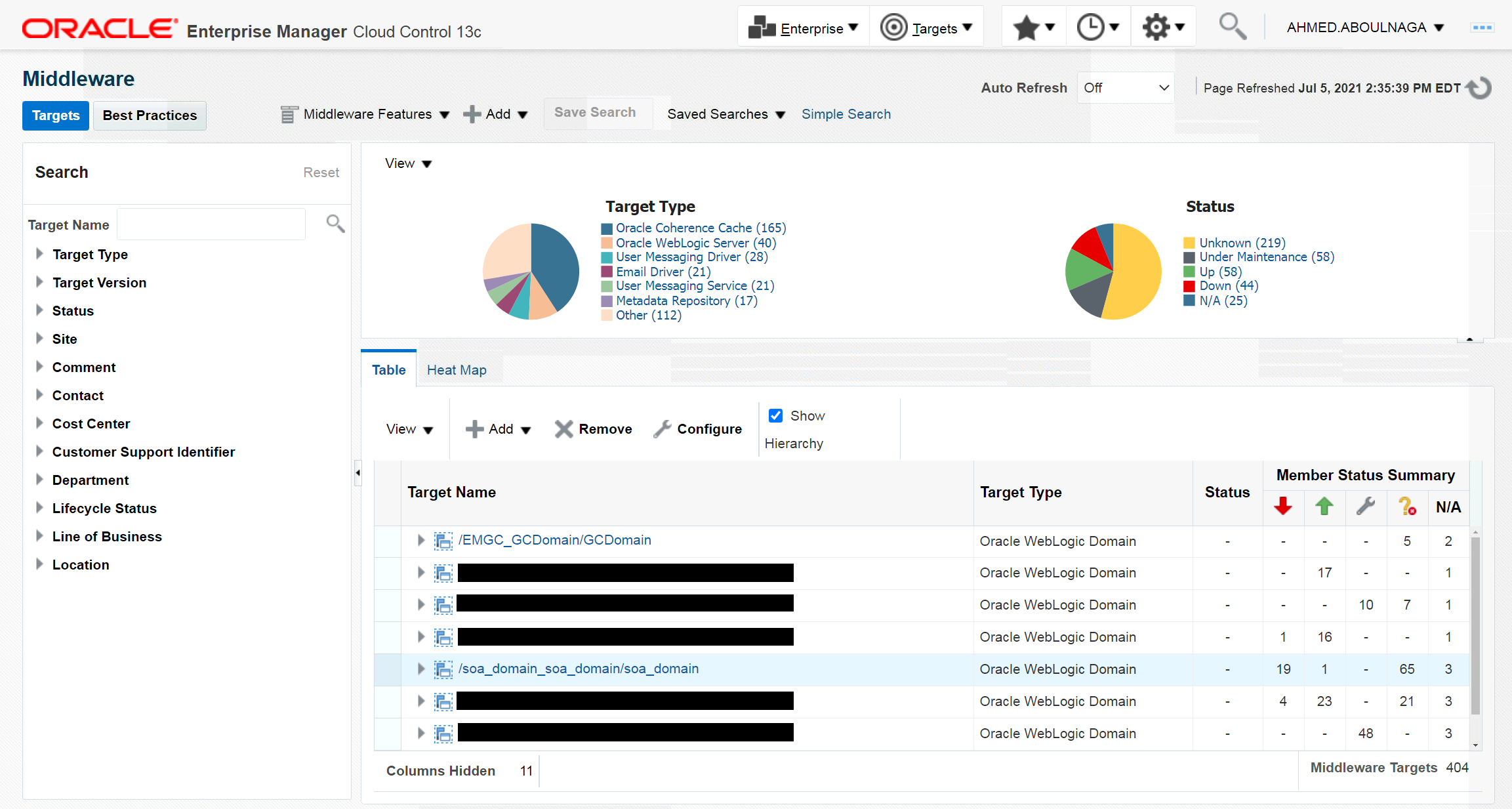Expand the Target Type filter
Screen dimensions: 1512x809
[x=39, y=254]
